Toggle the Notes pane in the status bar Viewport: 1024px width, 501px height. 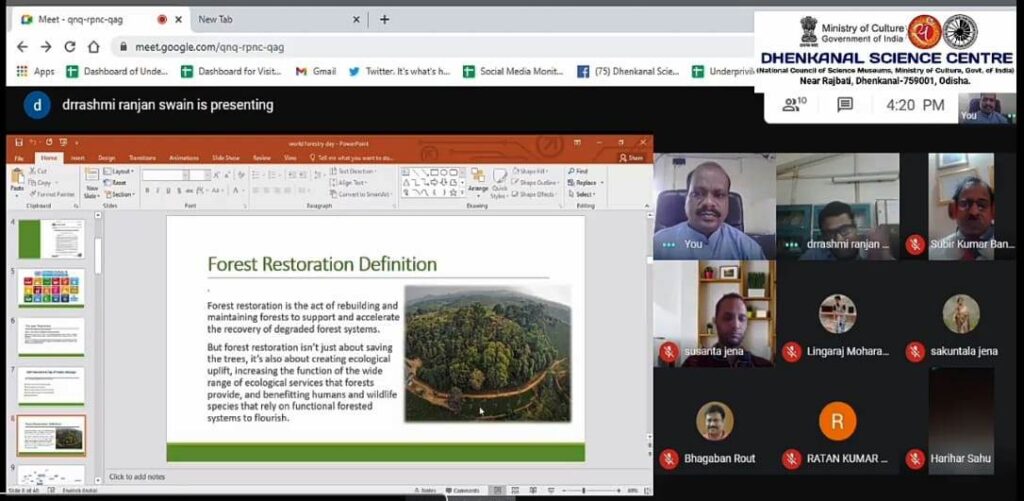pos(425,490)
